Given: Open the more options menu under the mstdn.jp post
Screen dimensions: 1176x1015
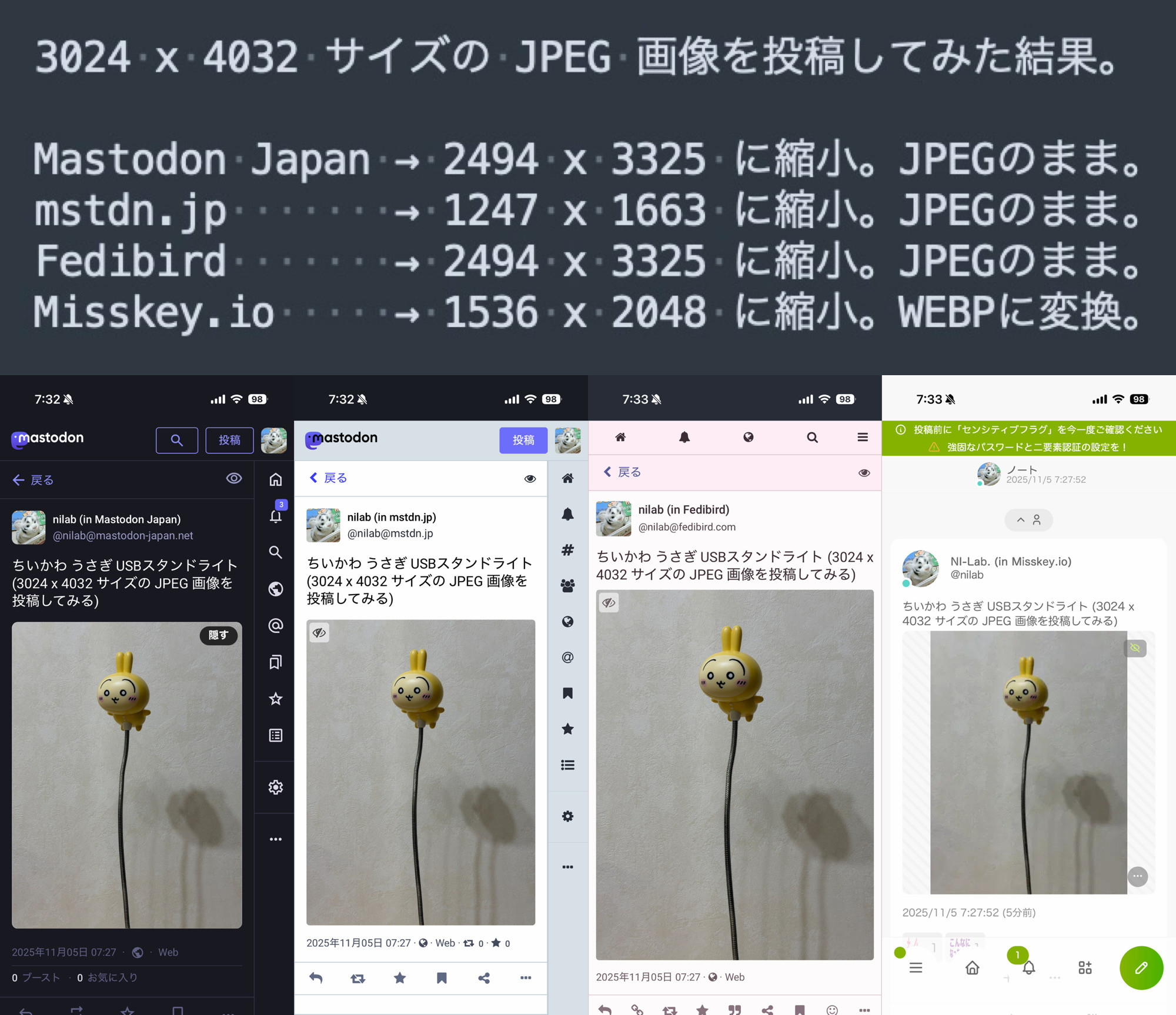Looking at the screenshot, I should coord(526,978).
